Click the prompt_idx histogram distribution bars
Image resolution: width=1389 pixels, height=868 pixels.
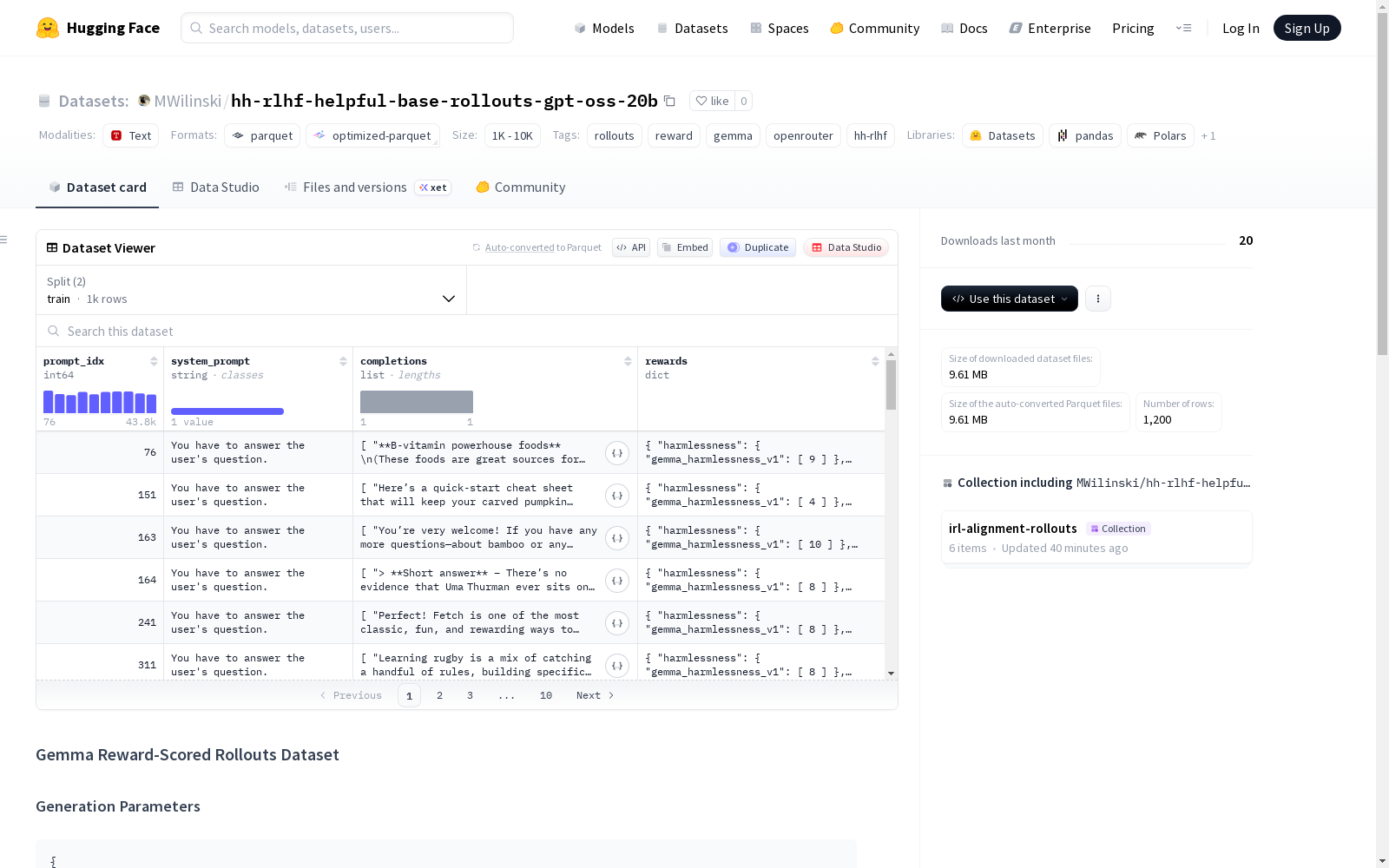[100, 402]
